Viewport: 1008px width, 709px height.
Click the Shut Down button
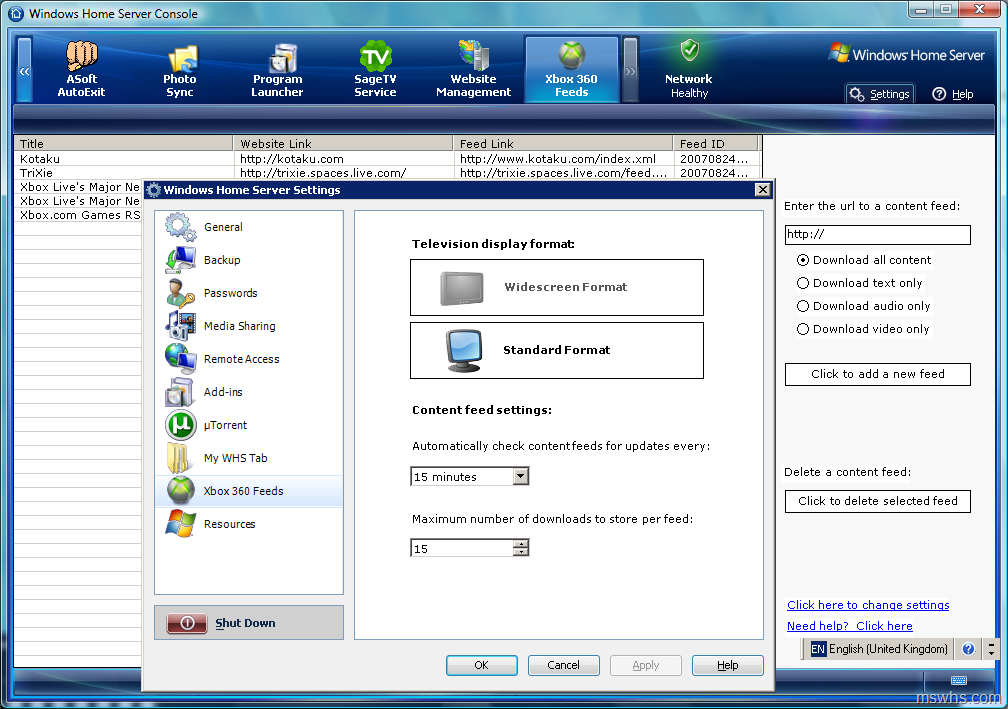click(x=249, y=623)
